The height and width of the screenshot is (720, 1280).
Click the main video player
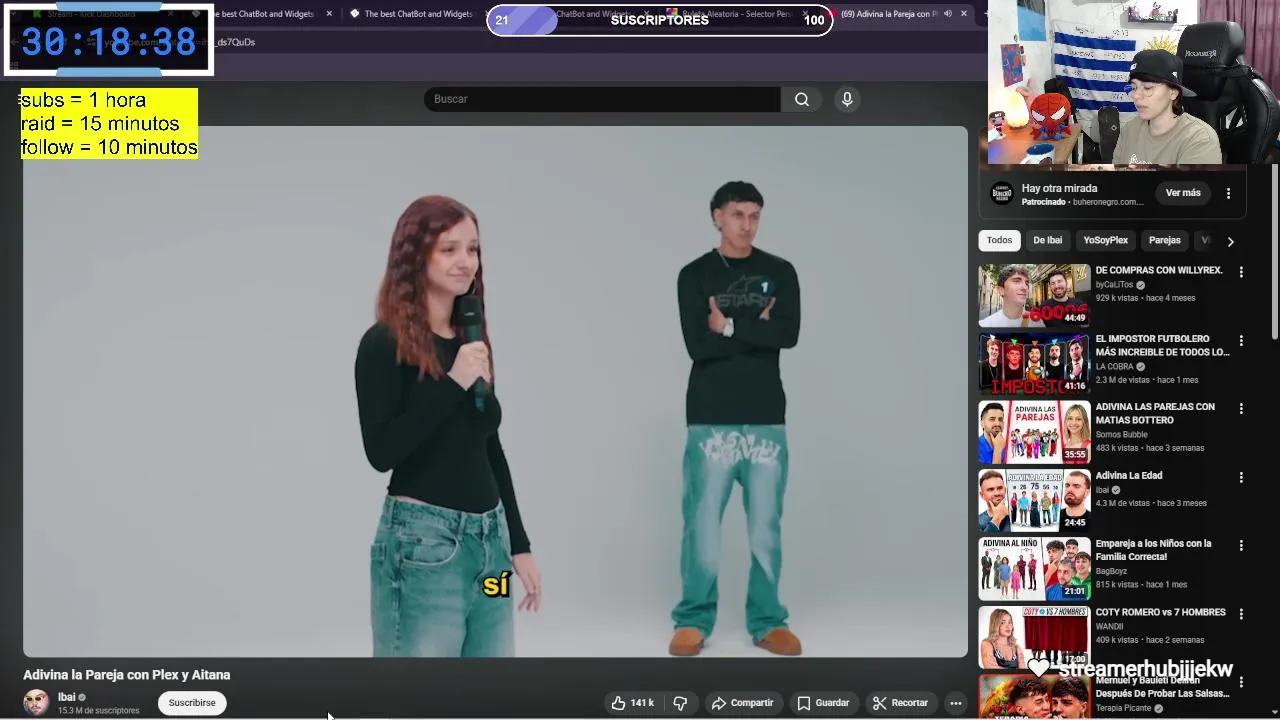pos(495,391)
